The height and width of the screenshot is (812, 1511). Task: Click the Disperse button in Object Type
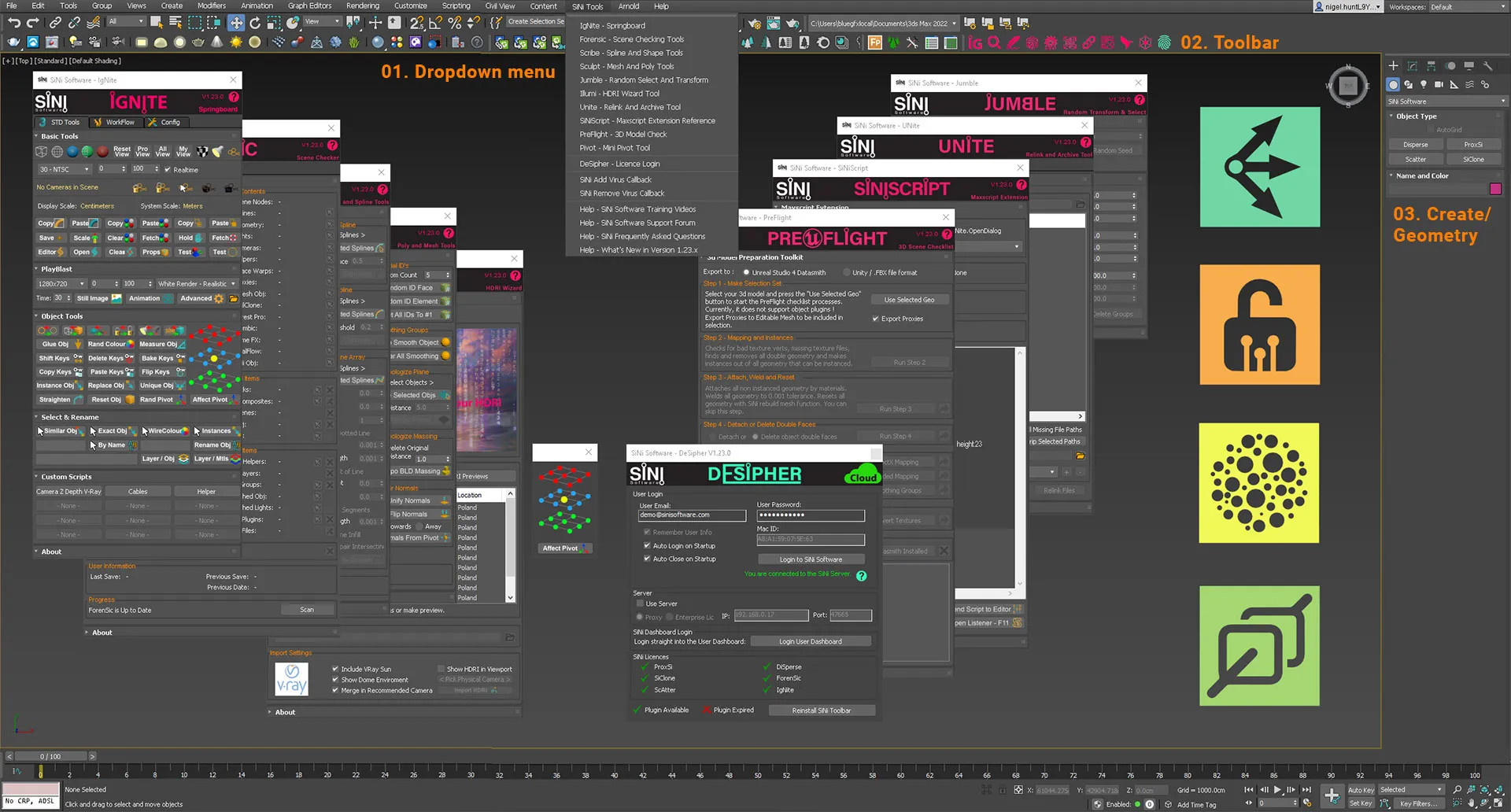1415,145
